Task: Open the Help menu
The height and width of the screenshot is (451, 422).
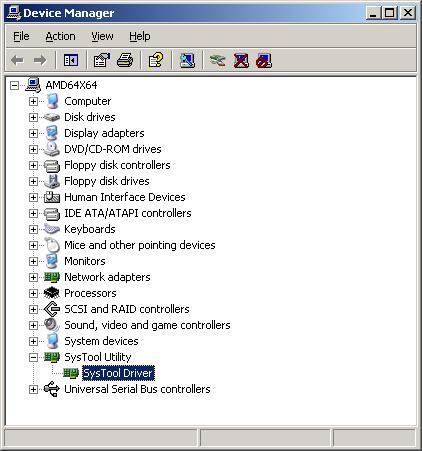Action: pyautogui.click(x=140, y=36)
